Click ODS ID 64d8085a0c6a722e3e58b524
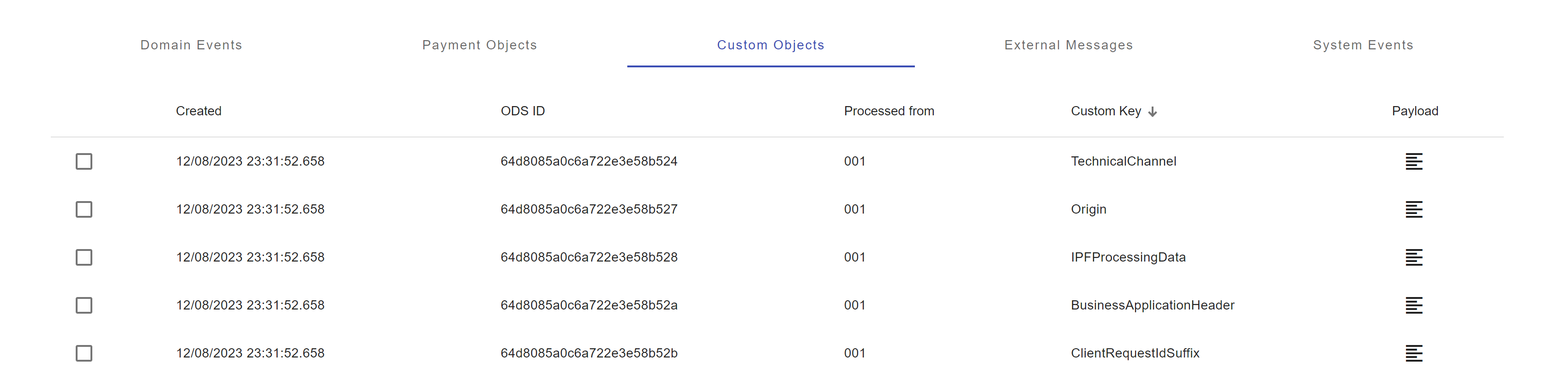This screenshot has width=1568, height=375. pyautogui.click(x=589, y=161)
